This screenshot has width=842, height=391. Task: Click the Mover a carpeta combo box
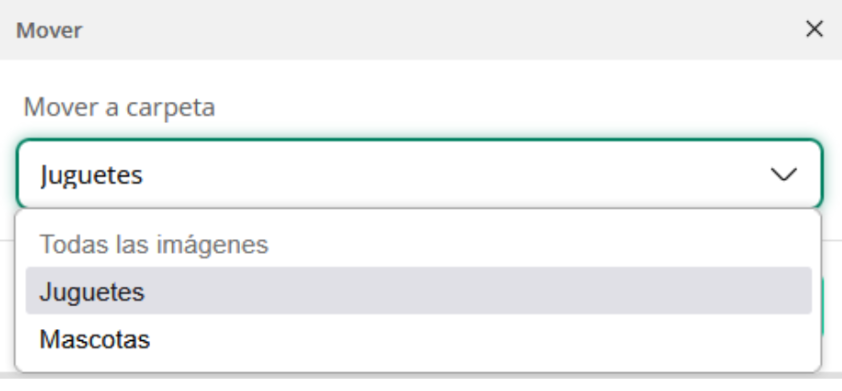pyautogui.click(x=419, y=174)
